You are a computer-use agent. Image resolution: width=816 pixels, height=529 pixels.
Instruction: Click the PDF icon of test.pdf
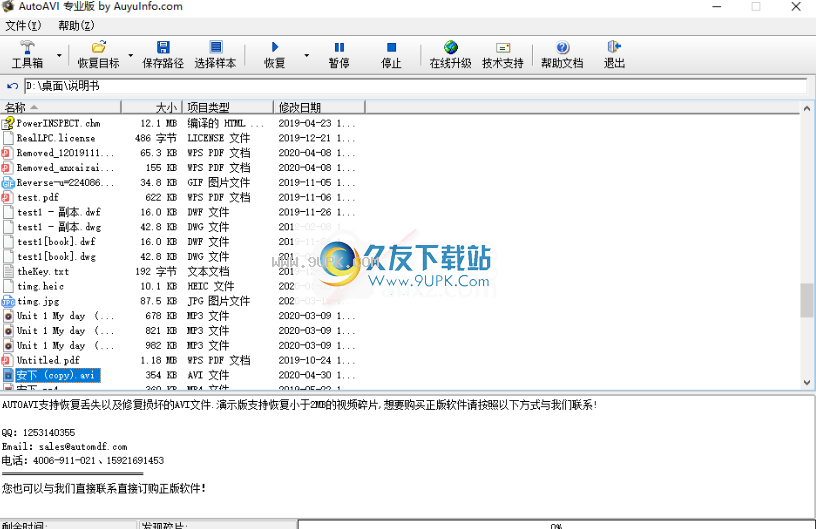coord(8,197)
